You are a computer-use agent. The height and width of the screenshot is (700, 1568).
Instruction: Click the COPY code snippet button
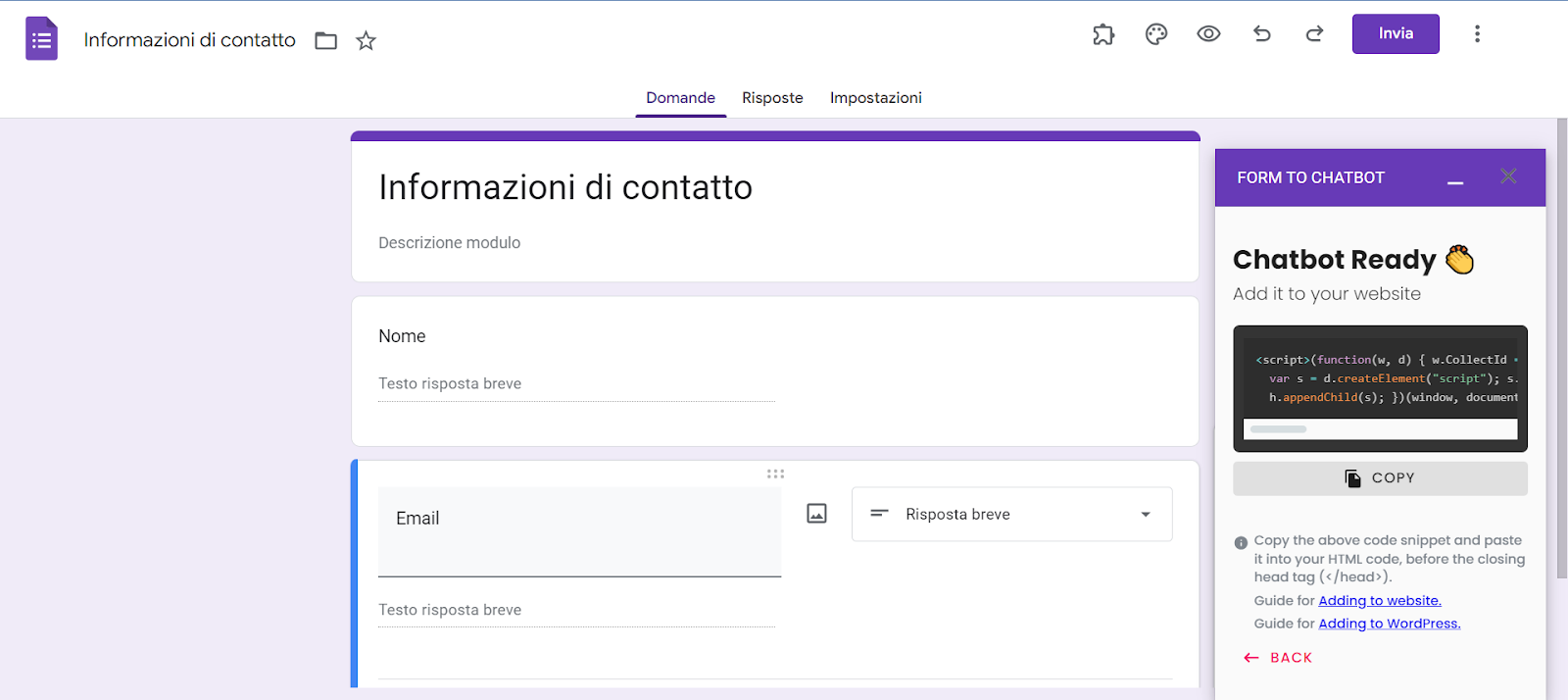[x=1380, y=478]
